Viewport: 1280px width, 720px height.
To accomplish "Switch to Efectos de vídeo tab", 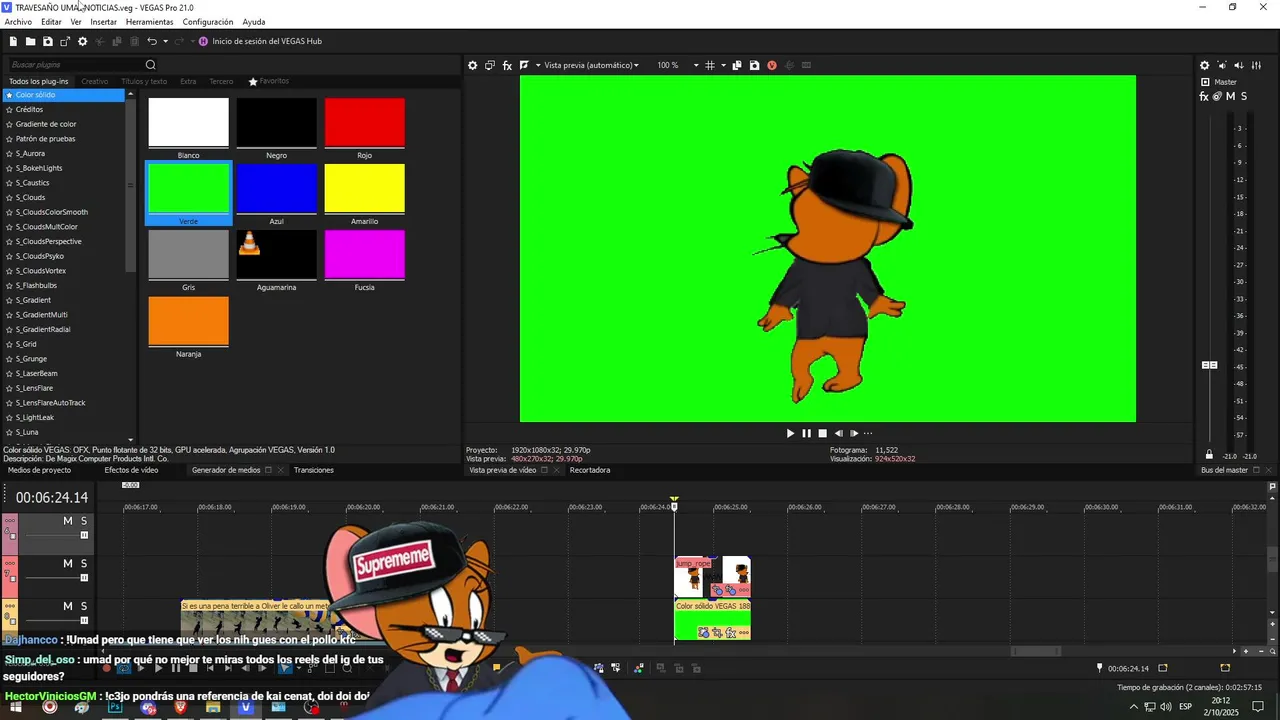I will [x=131, y=470].
